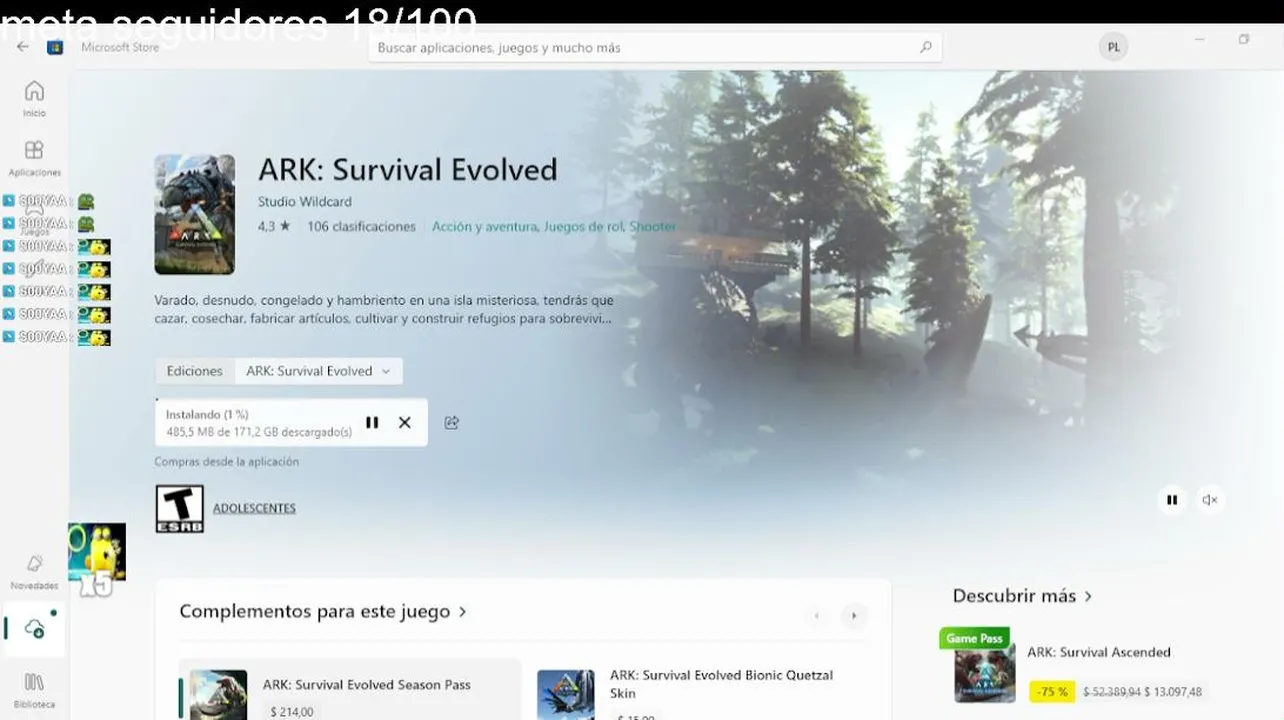
Task: Expand the truncated game description text
Action: pos(384,309)
